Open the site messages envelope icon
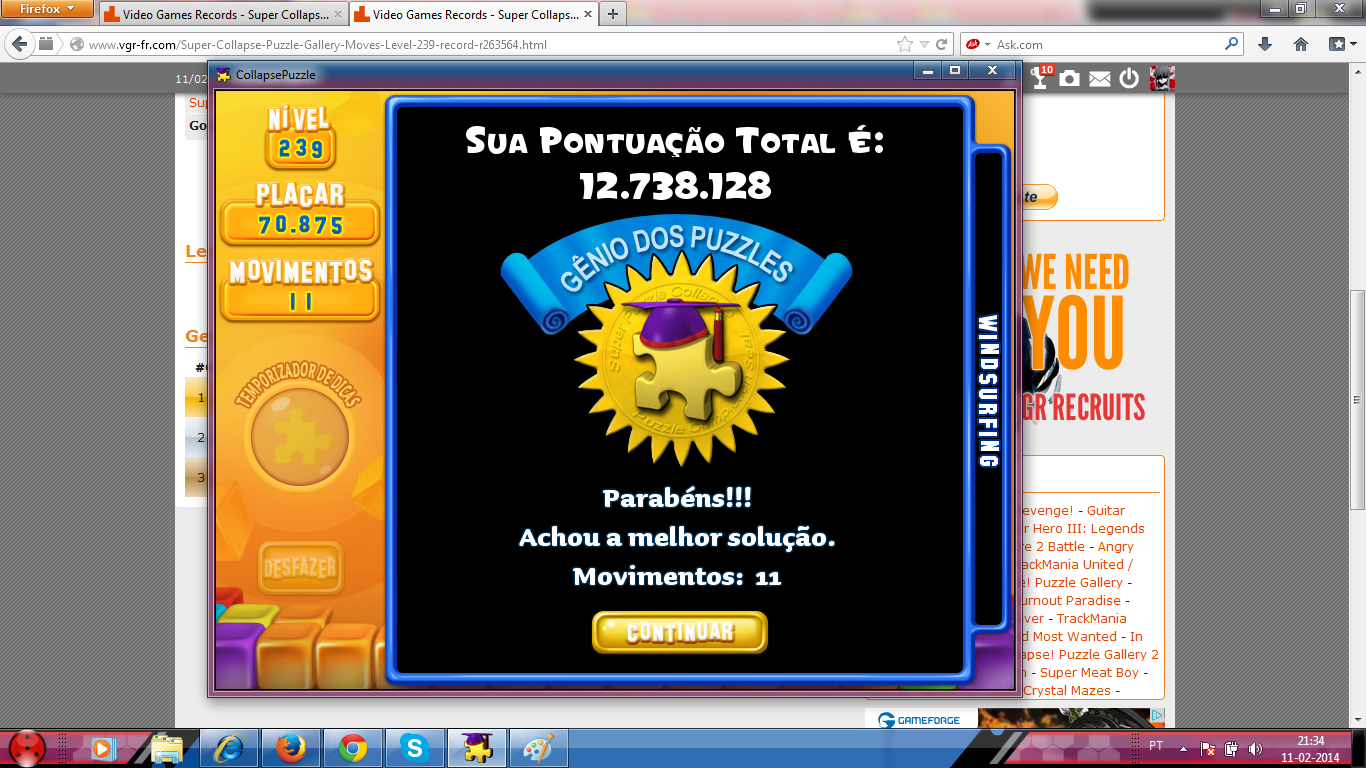This screenshot has width=1366, height=768. (1100, 79)
